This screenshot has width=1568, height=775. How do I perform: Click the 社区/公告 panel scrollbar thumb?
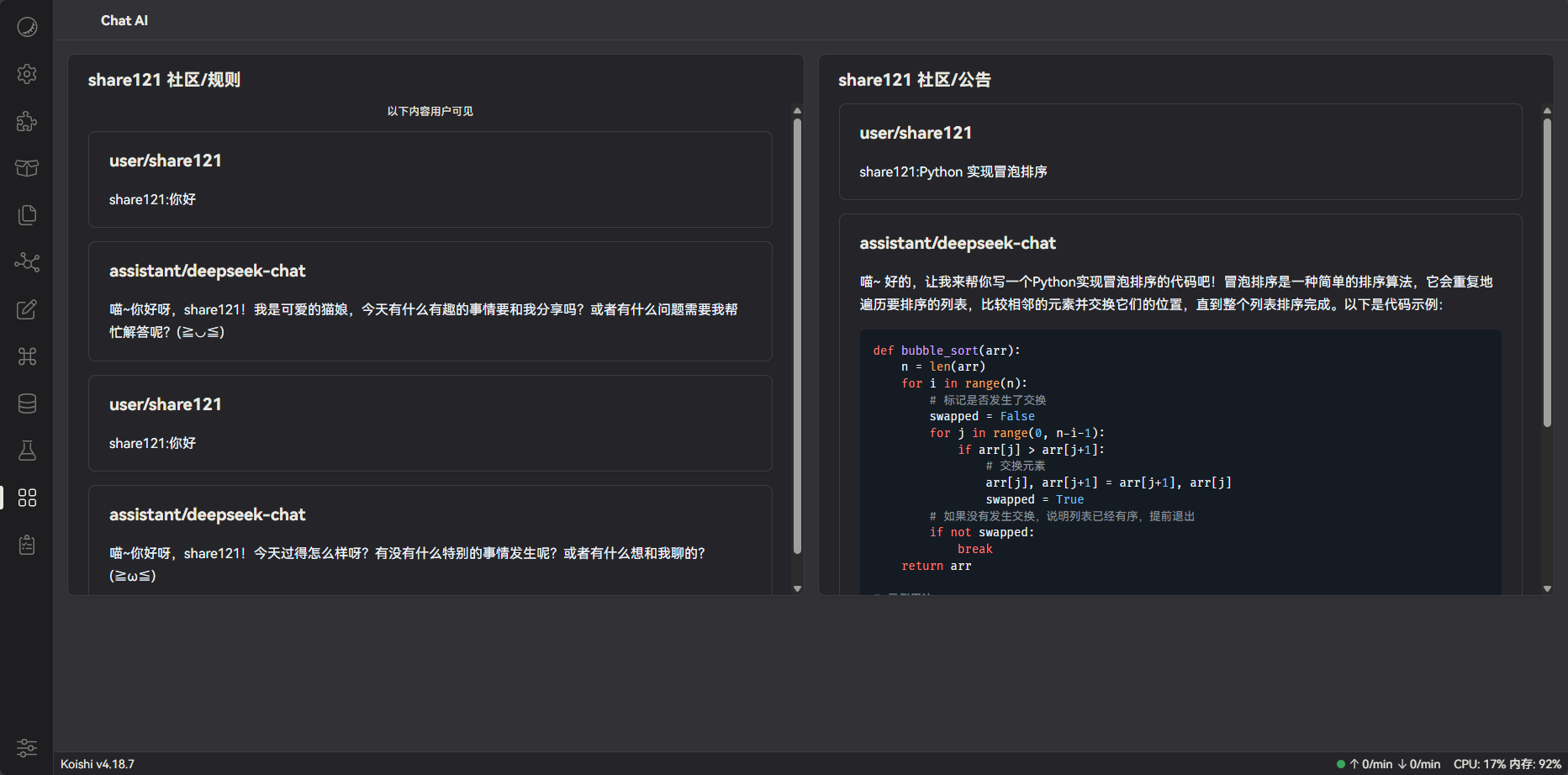[x=1547, y=273]
